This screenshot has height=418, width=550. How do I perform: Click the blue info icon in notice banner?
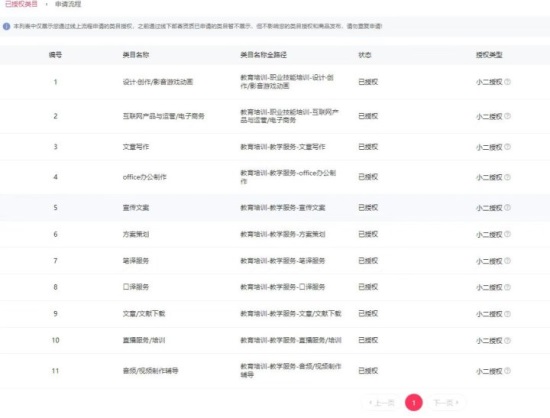coord(7,26)
